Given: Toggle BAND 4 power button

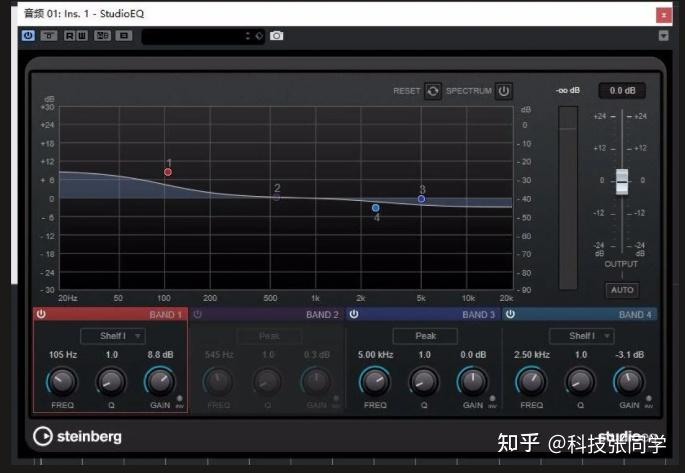Looking at the screenshot, I should point(510,314).
